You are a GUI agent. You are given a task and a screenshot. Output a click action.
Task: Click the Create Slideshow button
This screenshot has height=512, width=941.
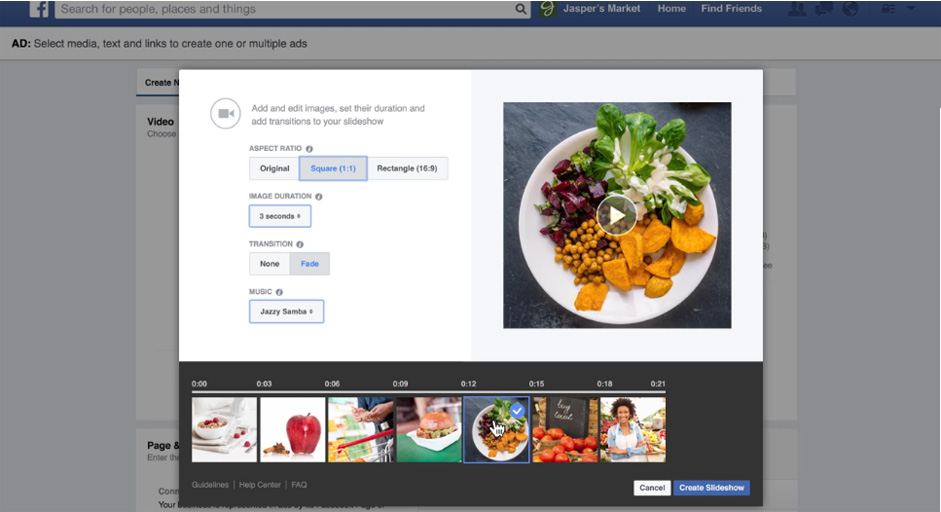[711, 488]
